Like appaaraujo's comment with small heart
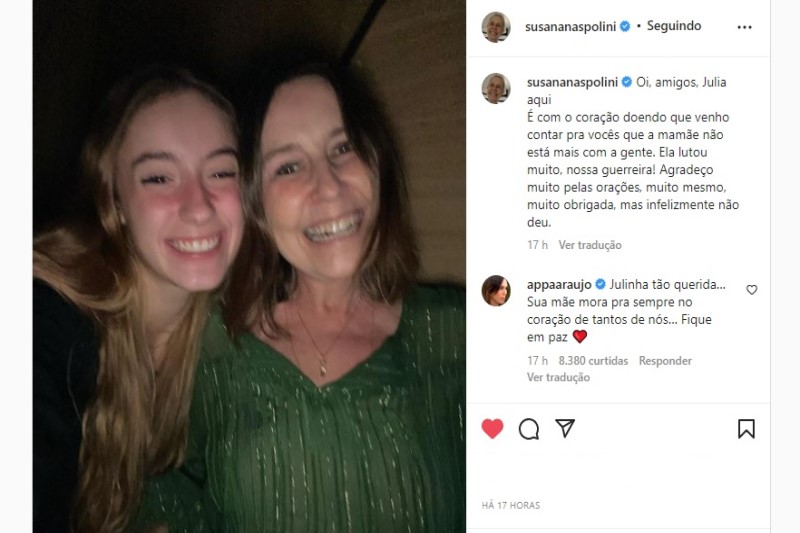The height and width of the screenshot is (533, 800). click(x=752, y=290)
